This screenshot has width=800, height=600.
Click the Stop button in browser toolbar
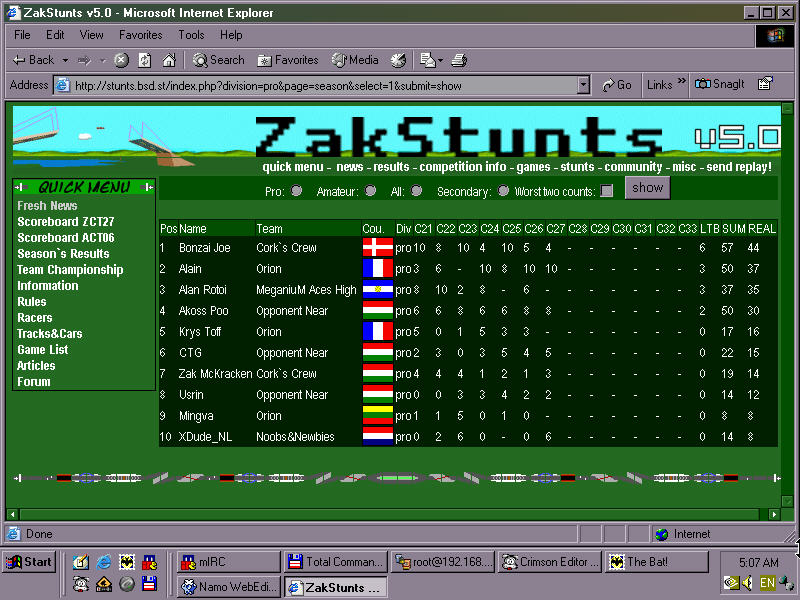point(121,60)
